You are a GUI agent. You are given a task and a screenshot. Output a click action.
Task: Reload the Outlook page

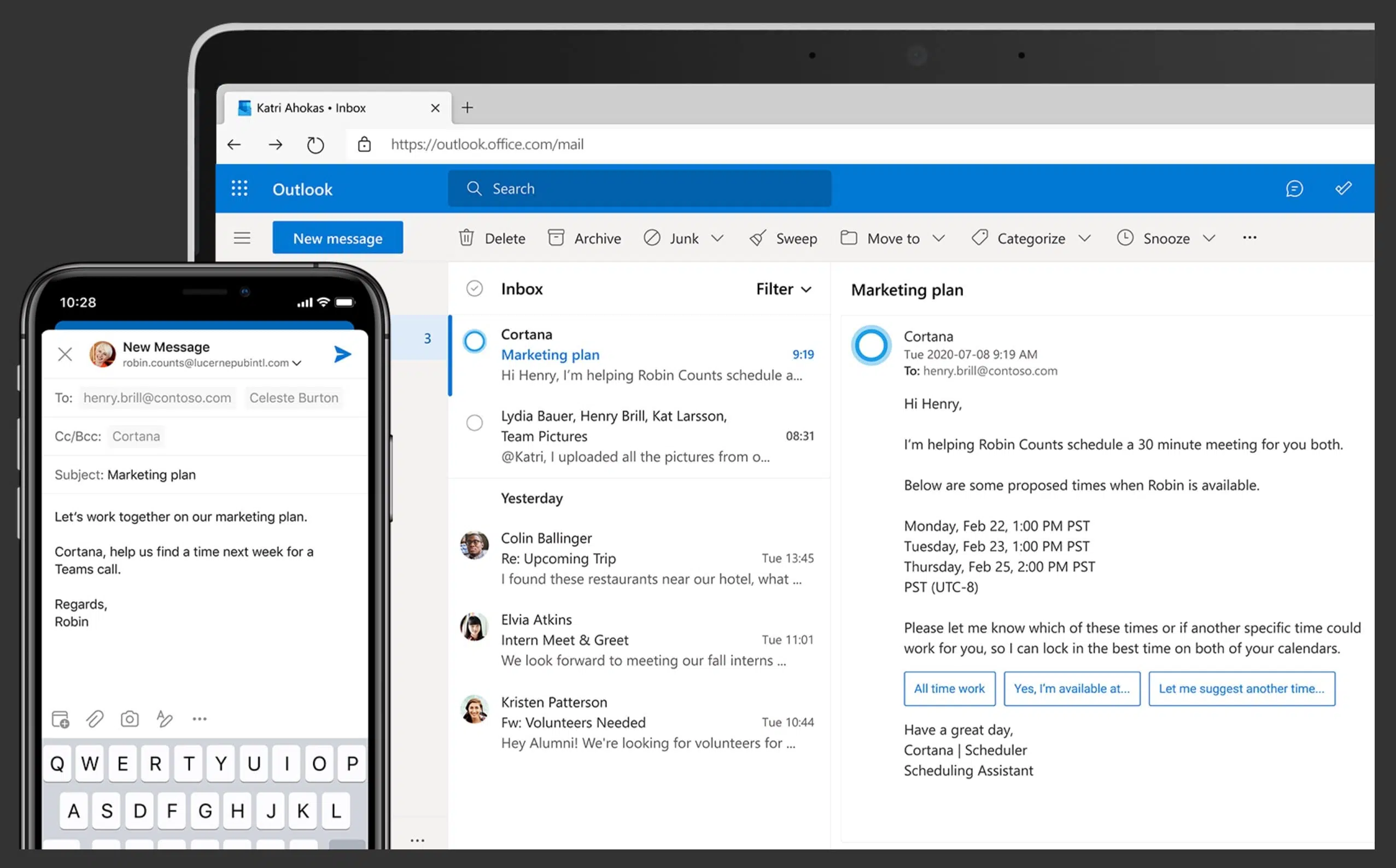316,144
